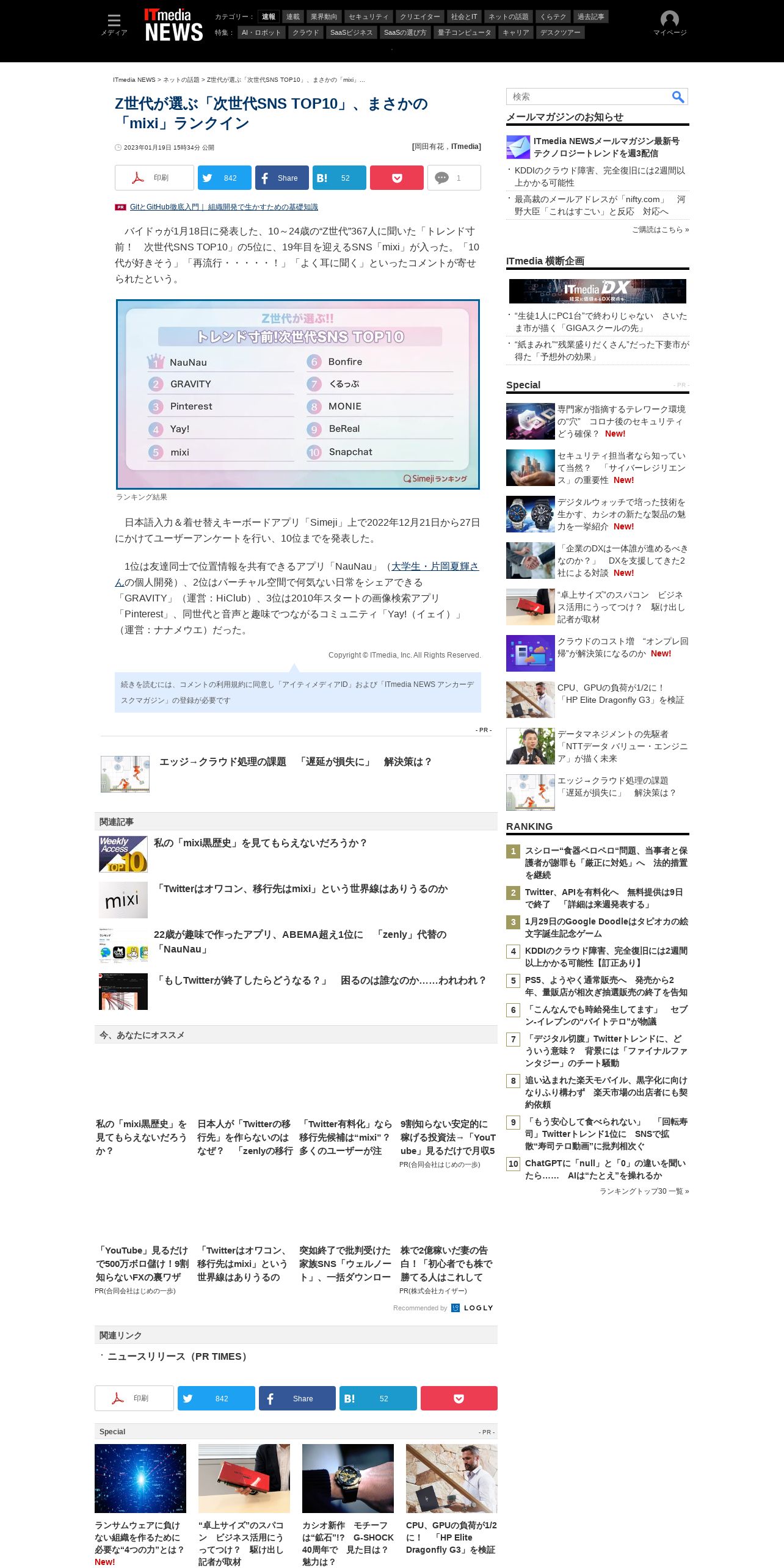
Task: Click the search magnifier icon
Action: tap(678, 96)
